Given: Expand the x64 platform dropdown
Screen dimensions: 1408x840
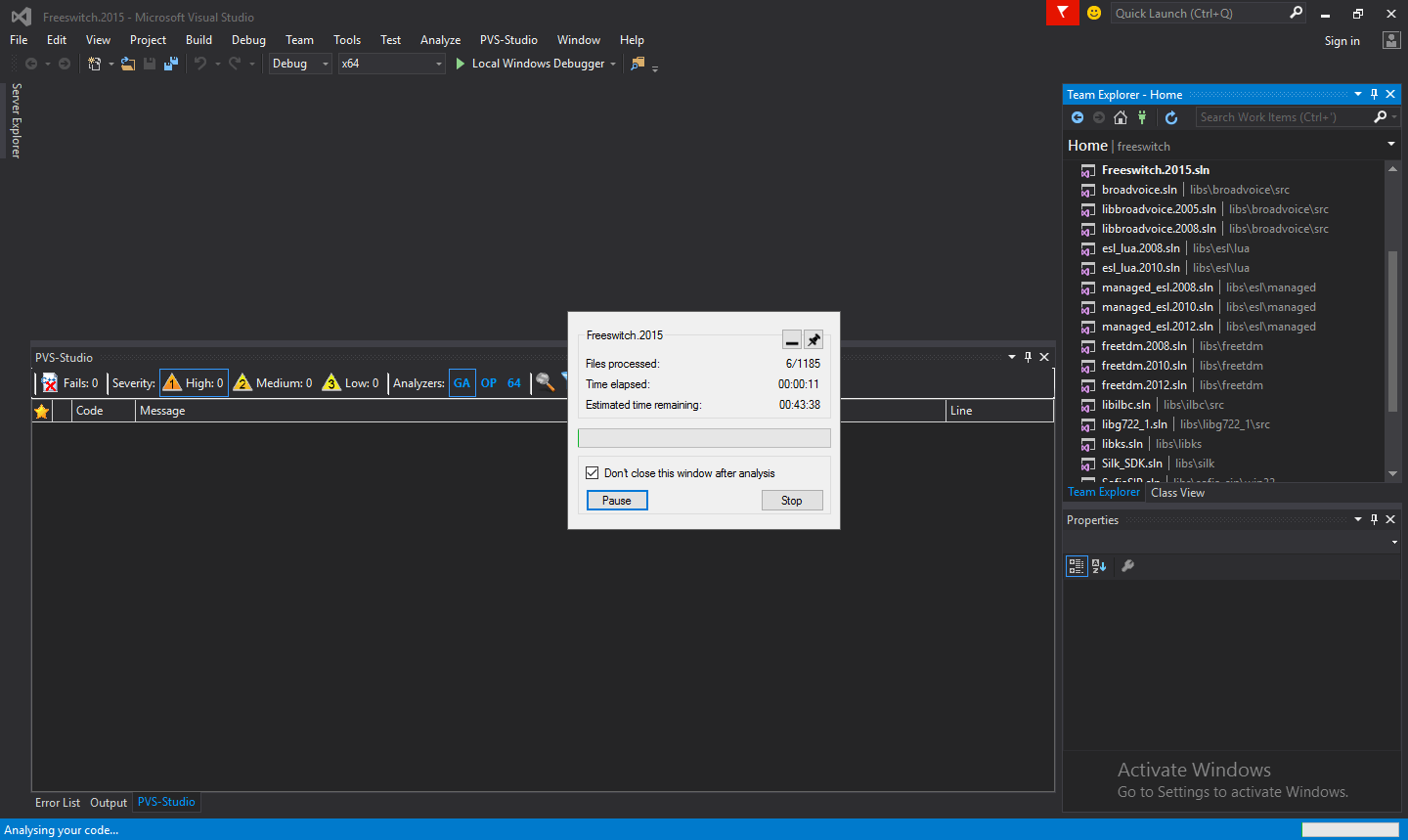Looking at the screenshot, I should [x=438, y=64].
